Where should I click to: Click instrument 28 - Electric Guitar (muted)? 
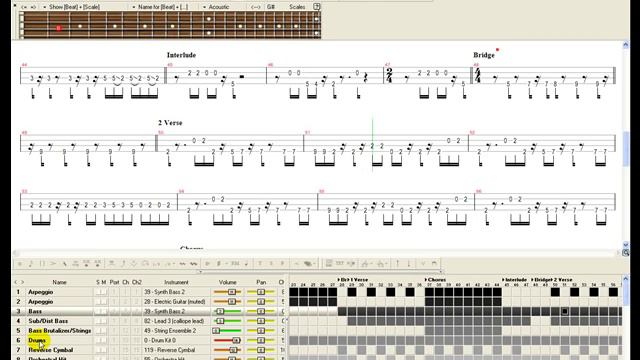[x=174, y=302]
